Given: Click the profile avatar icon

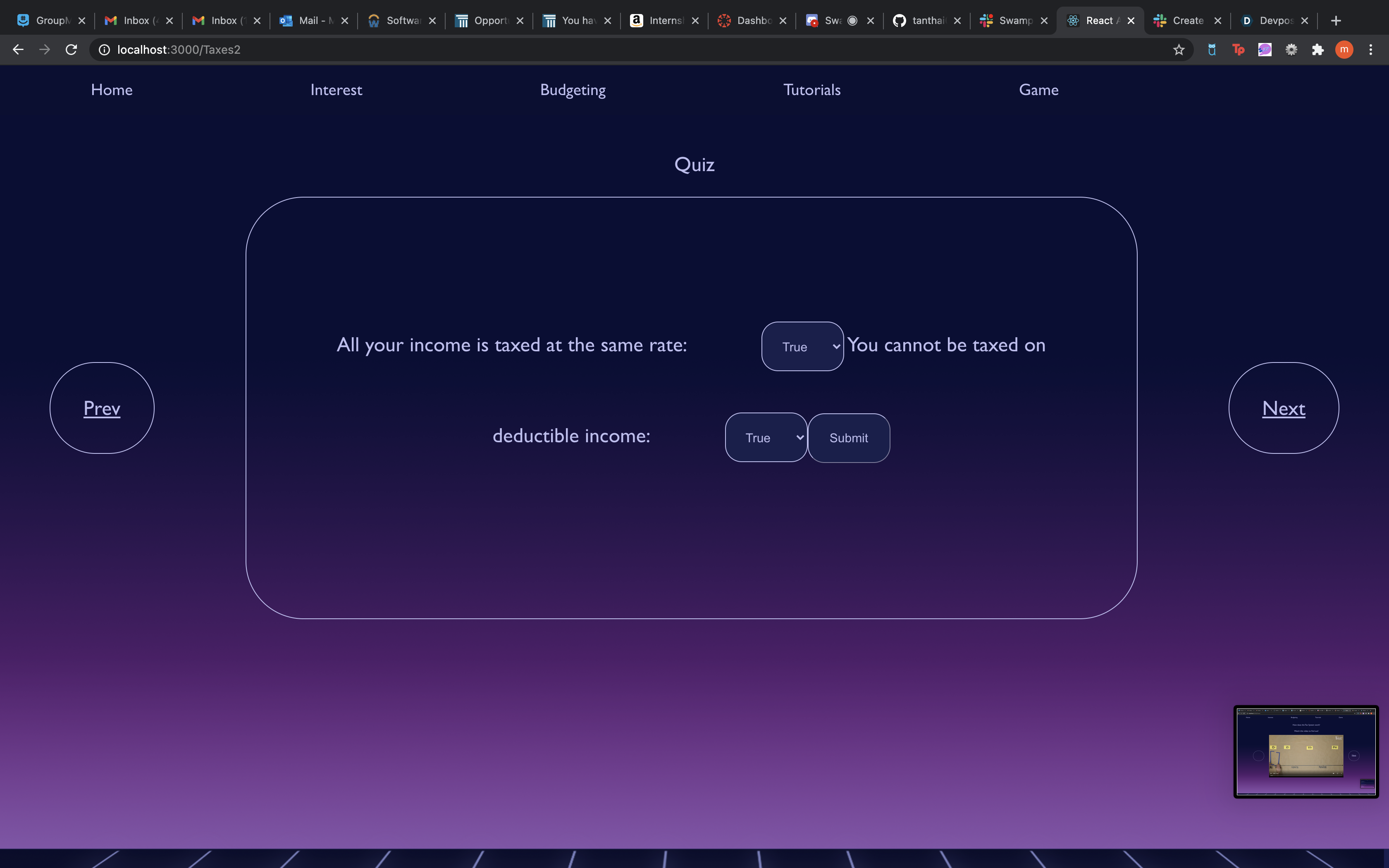Looking at the screenshot, I should tap(1344, 50).
